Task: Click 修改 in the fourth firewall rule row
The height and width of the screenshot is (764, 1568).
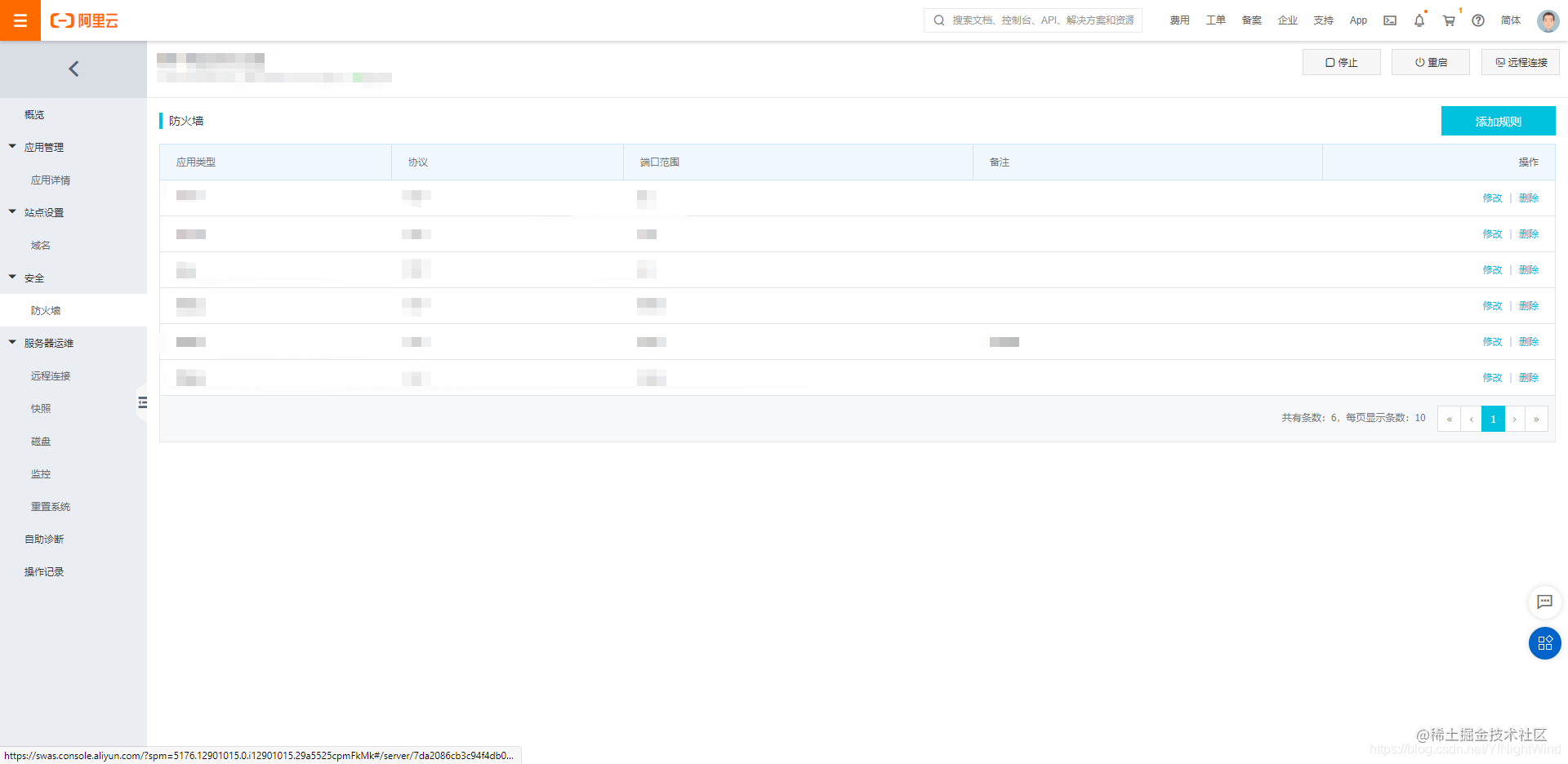Action: 1493,306
